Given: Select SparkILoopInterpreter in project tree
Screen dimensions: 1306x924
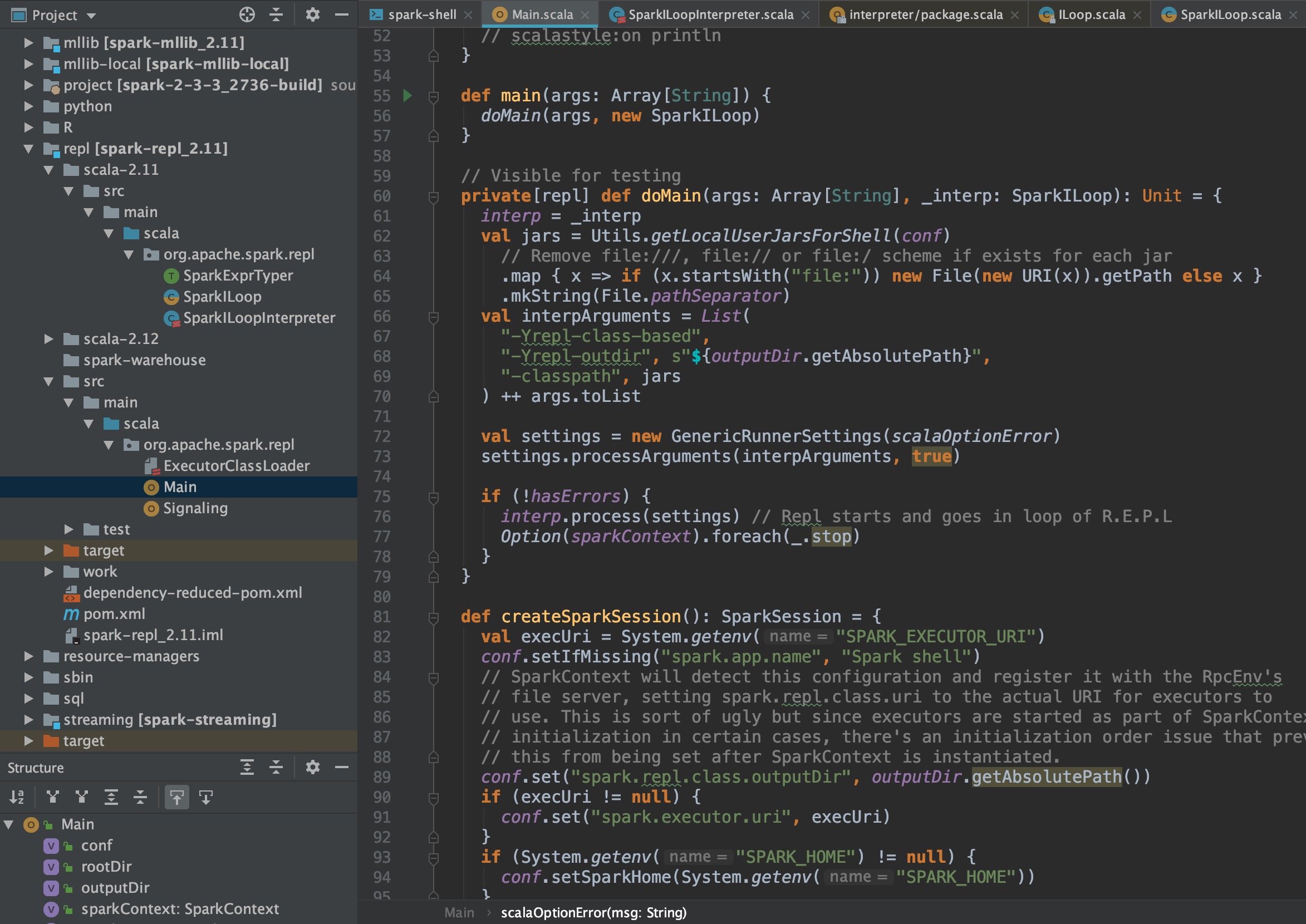Looking at the screenshot, I should (x=259, y=317).
